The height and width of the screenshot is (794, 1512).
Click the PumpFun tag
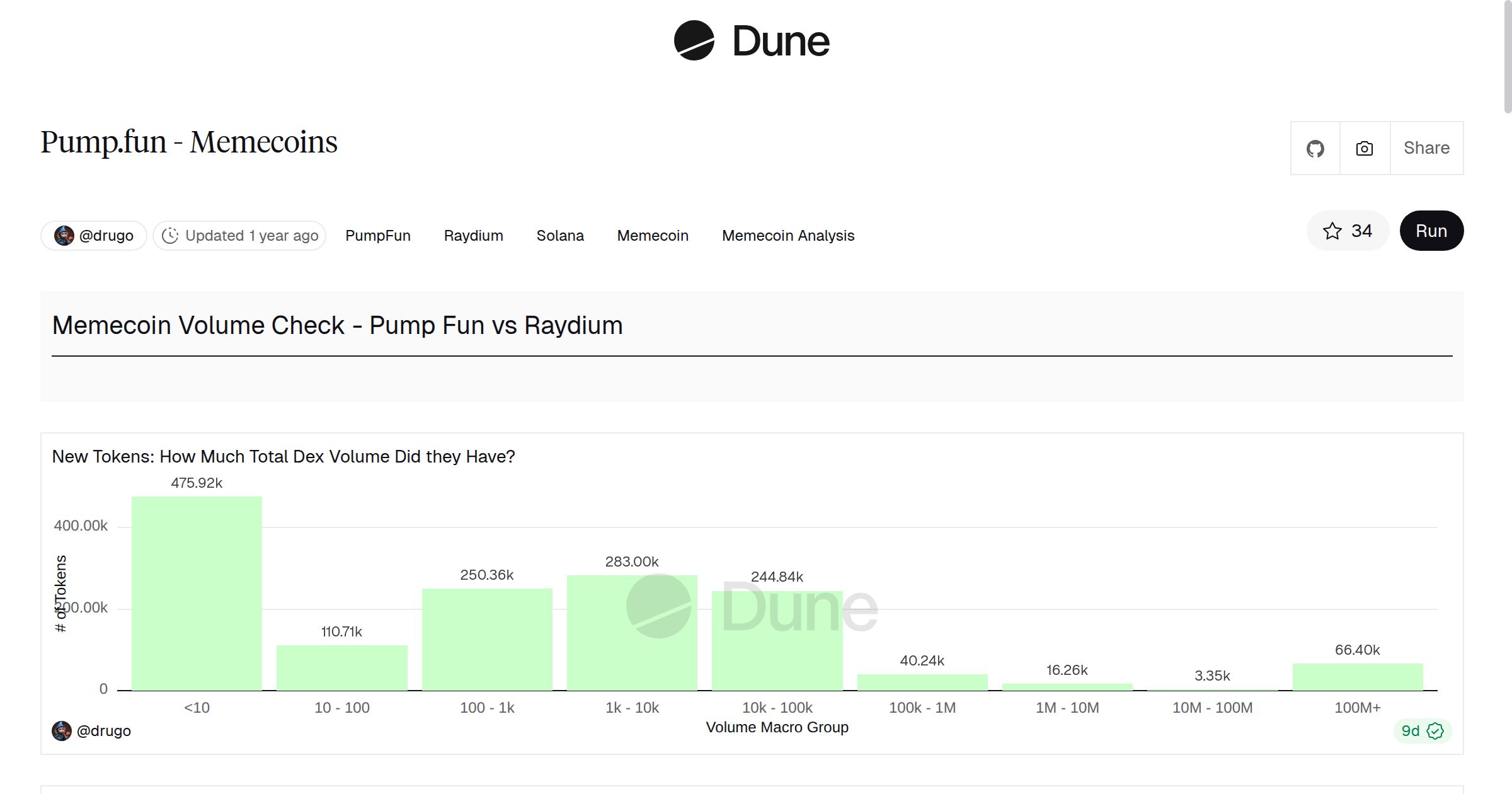[377, 235]
